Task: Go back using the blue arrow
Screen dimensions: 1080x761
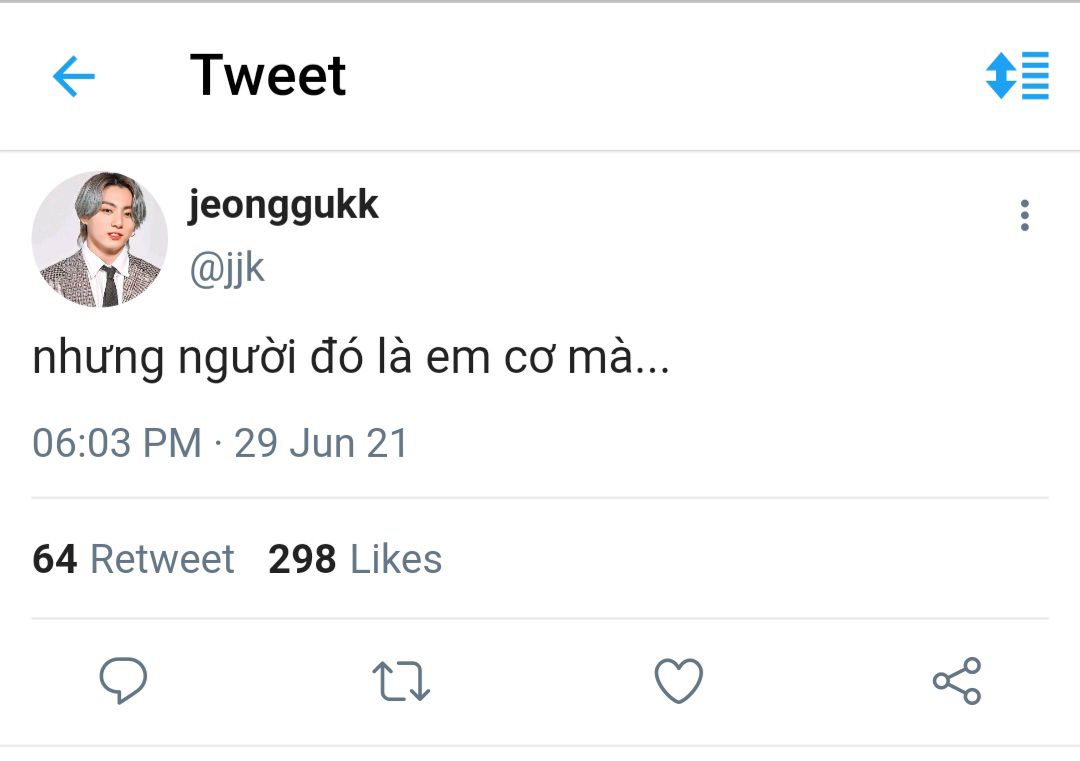Action: point(73,76)
